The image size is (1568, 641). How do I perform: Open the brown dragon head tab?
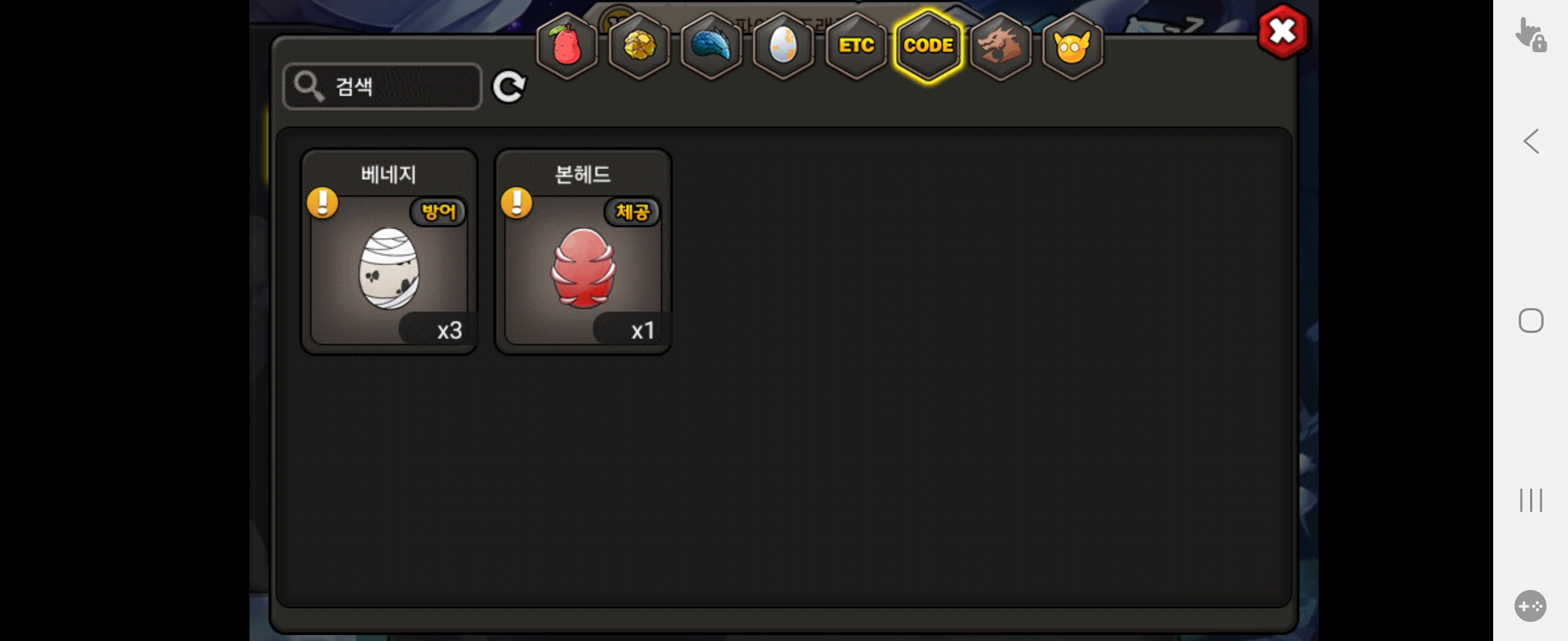tap(1000, 46)
